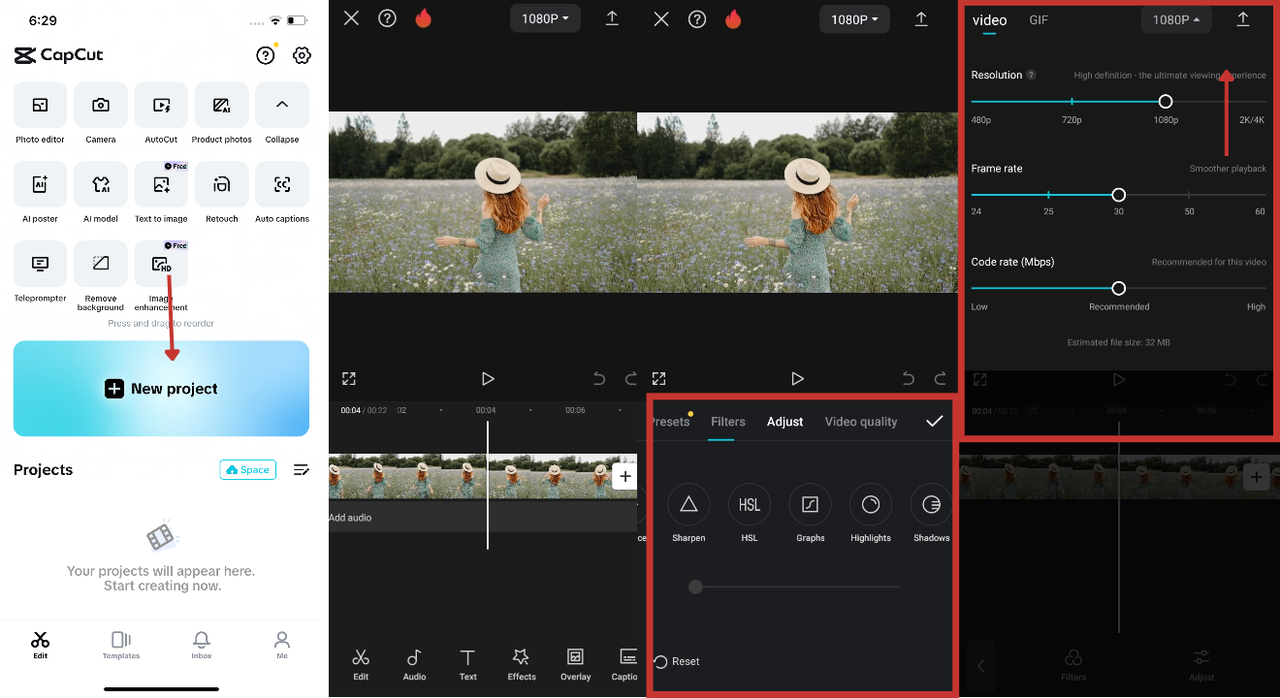Play the video above the timeline
The width and height of the screenshot is (1280, 698).
point(488,379)
